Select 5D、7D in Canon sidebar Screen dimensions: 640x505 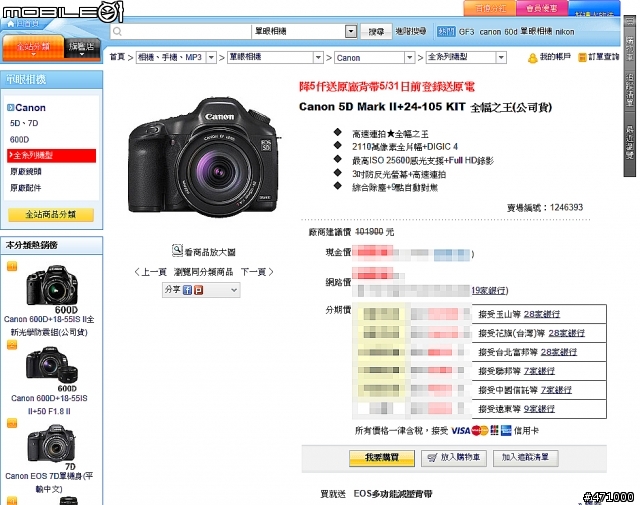[x=24, y=123]
